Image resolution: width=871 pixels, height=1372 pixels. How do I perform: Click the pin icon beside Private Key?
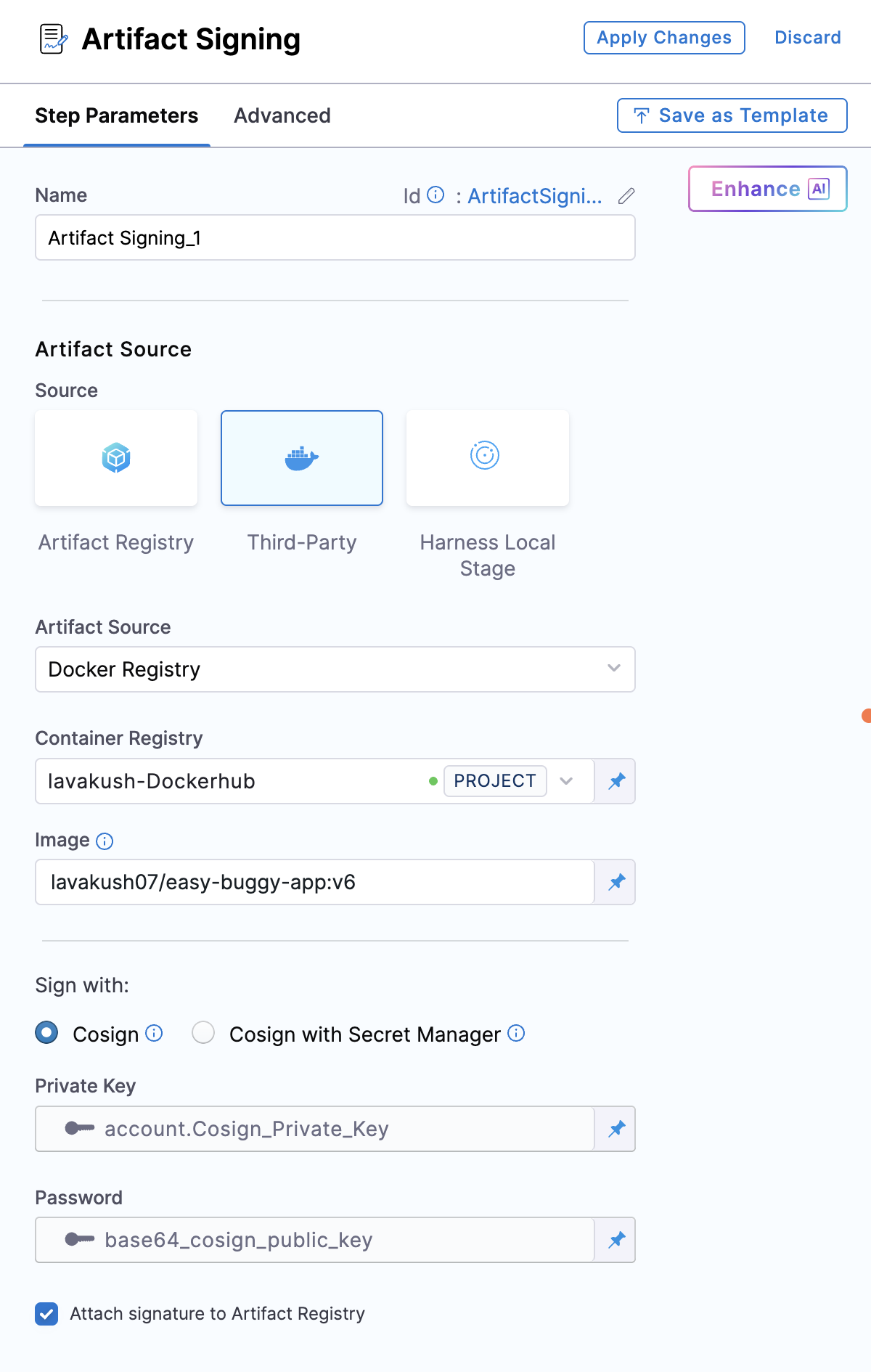coord(616,1129)
